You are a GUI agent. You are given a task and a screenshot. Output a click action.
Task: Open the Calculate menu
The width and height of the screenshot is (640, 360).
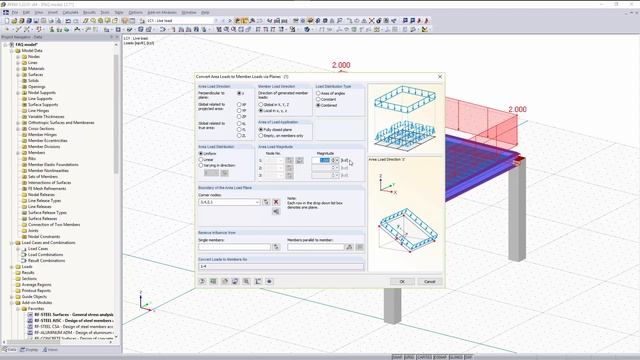tap(70, 13)
